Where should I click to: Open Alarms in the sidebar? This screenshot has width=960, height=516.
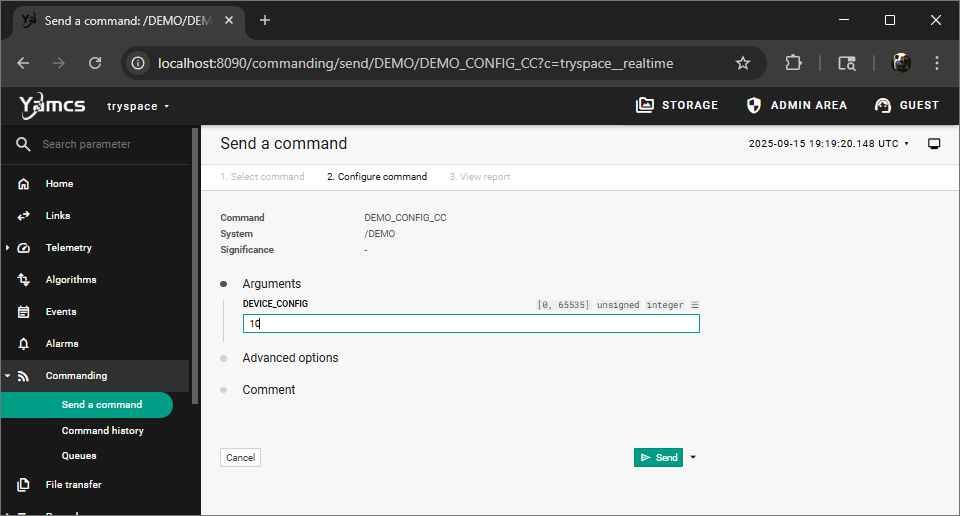62,343
